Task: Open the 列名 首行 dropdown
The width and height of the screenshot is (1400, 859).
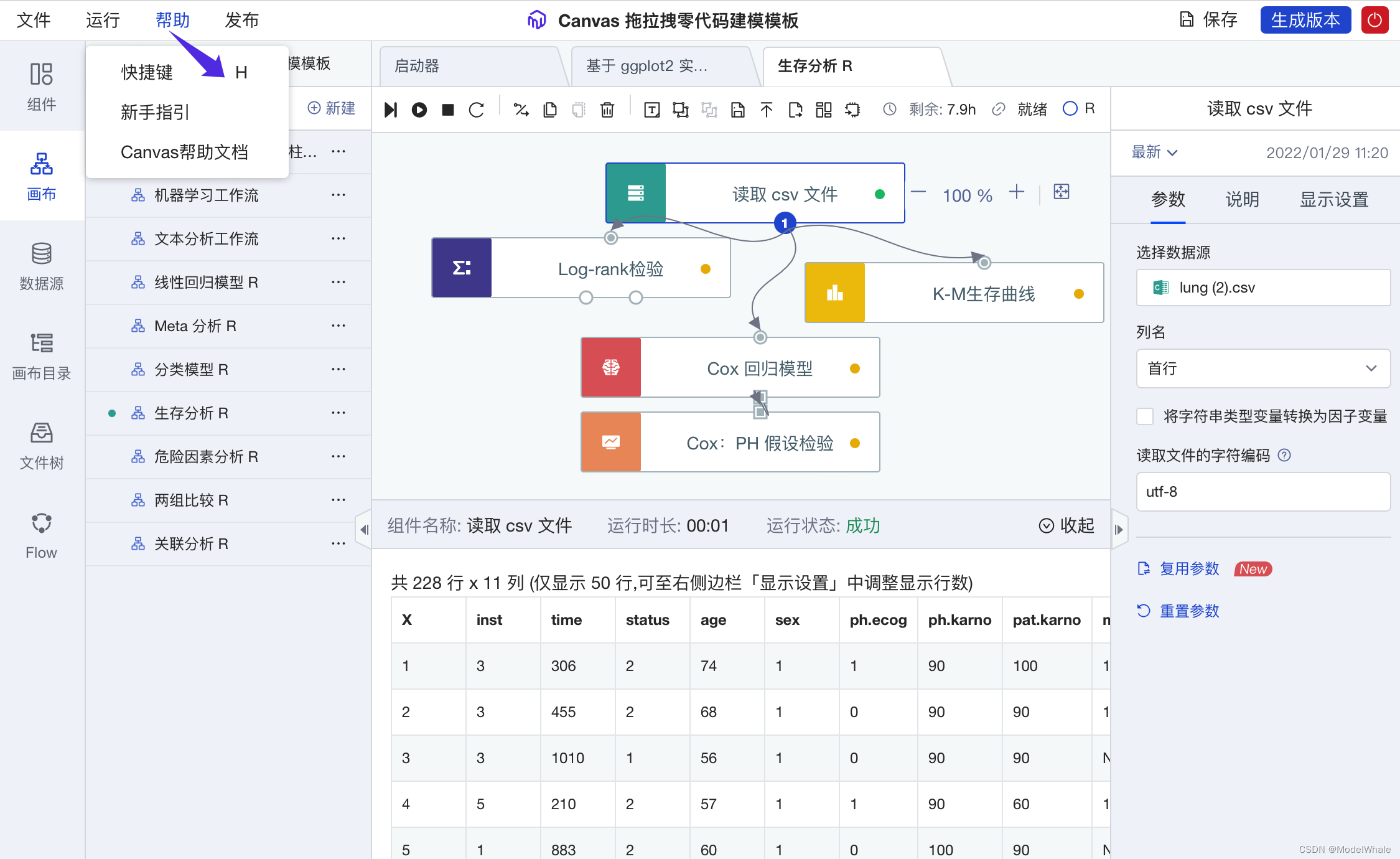Action: [x=1263, y=368]
